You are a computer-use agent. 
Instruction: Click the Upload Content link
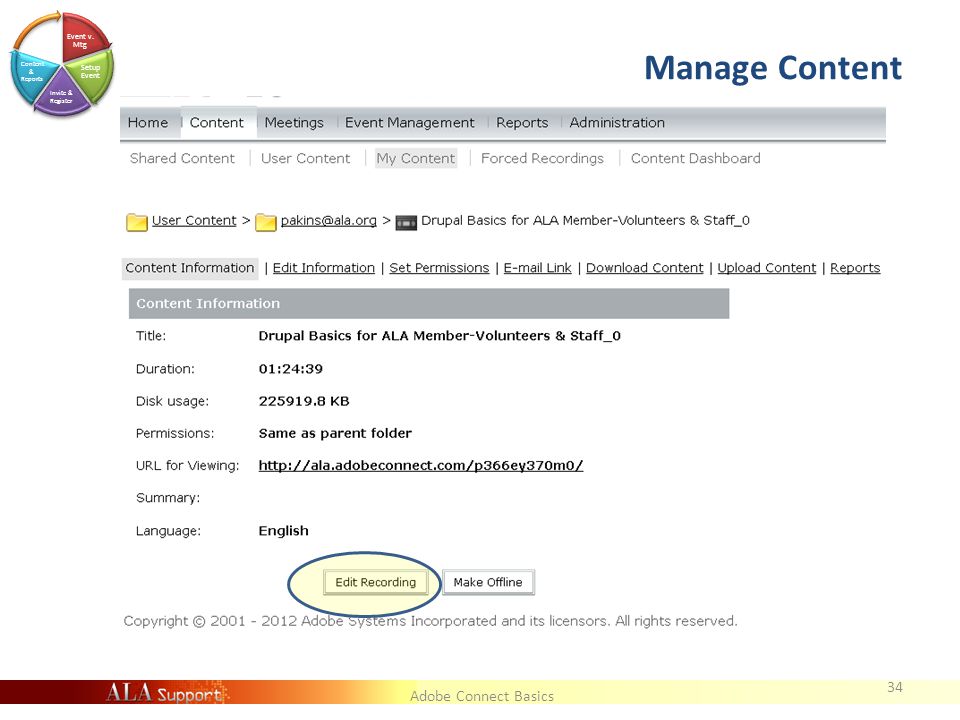point(767,268)
